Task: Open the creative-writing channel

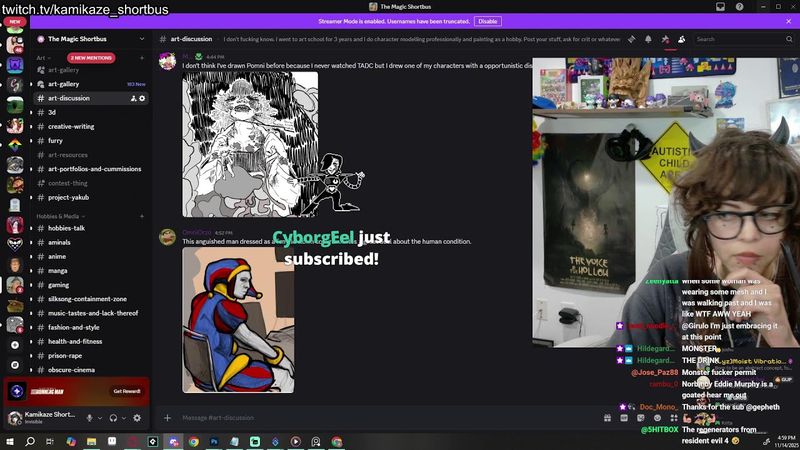Action: [x=71, y=126]
